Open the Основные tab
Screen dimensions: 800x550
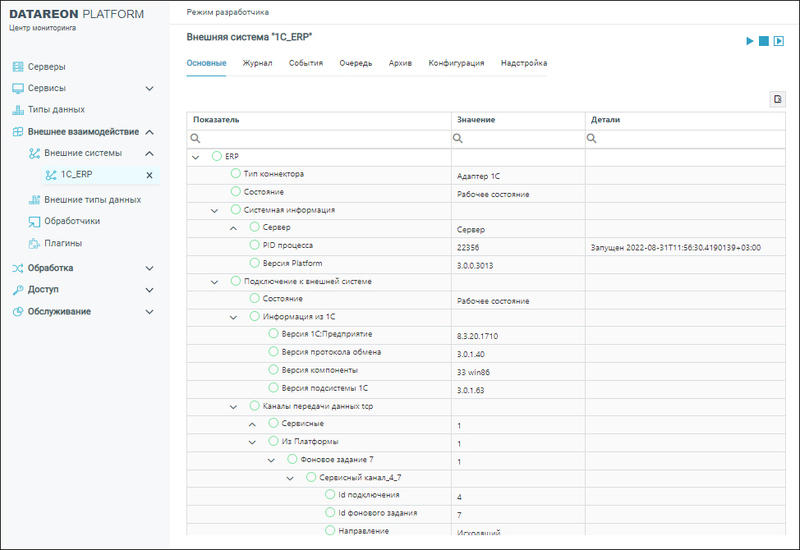(x=206, y=63)
